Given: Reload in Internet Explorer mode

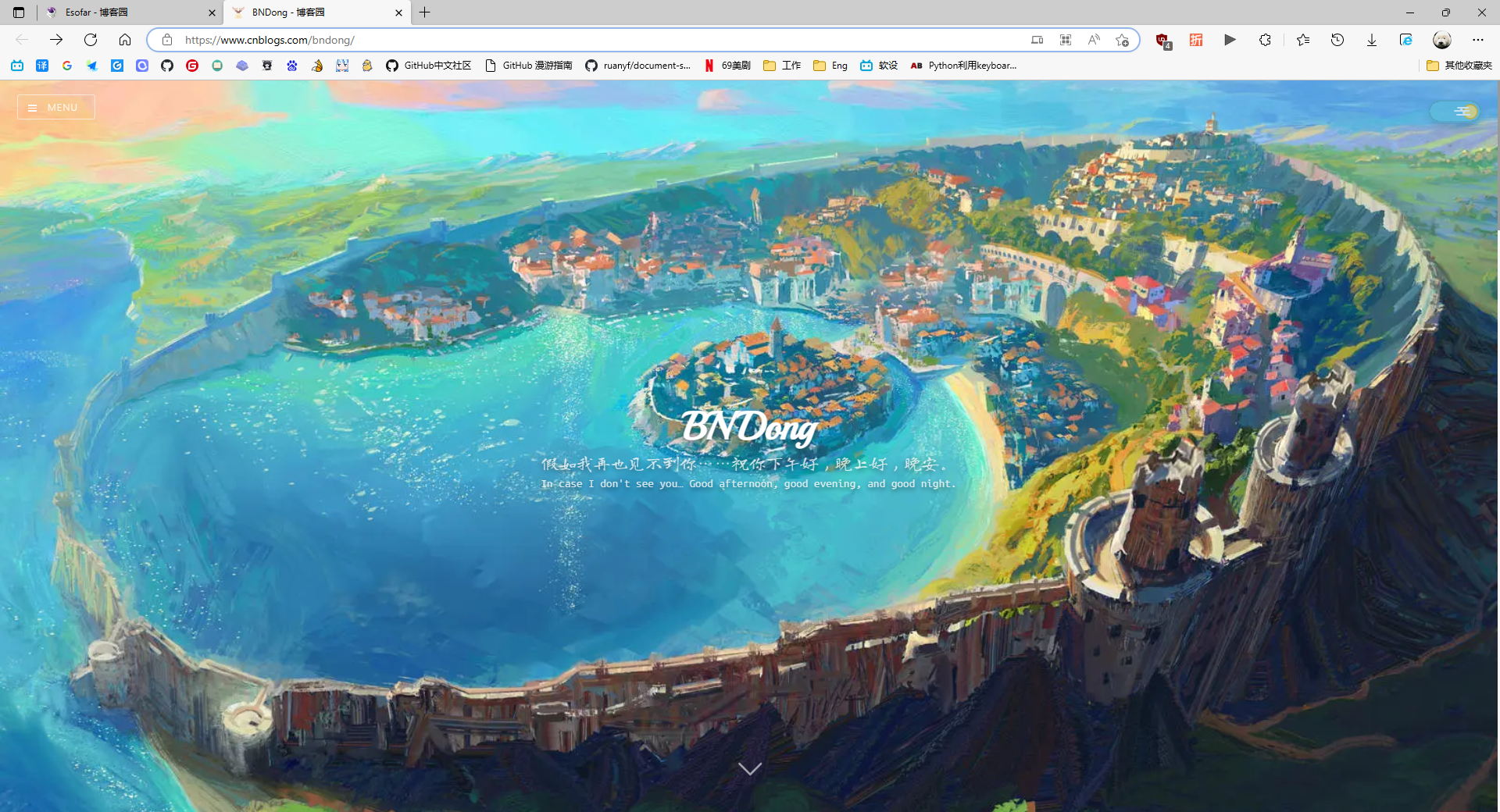Looking at the screenshot, I should click(1406, 40).
